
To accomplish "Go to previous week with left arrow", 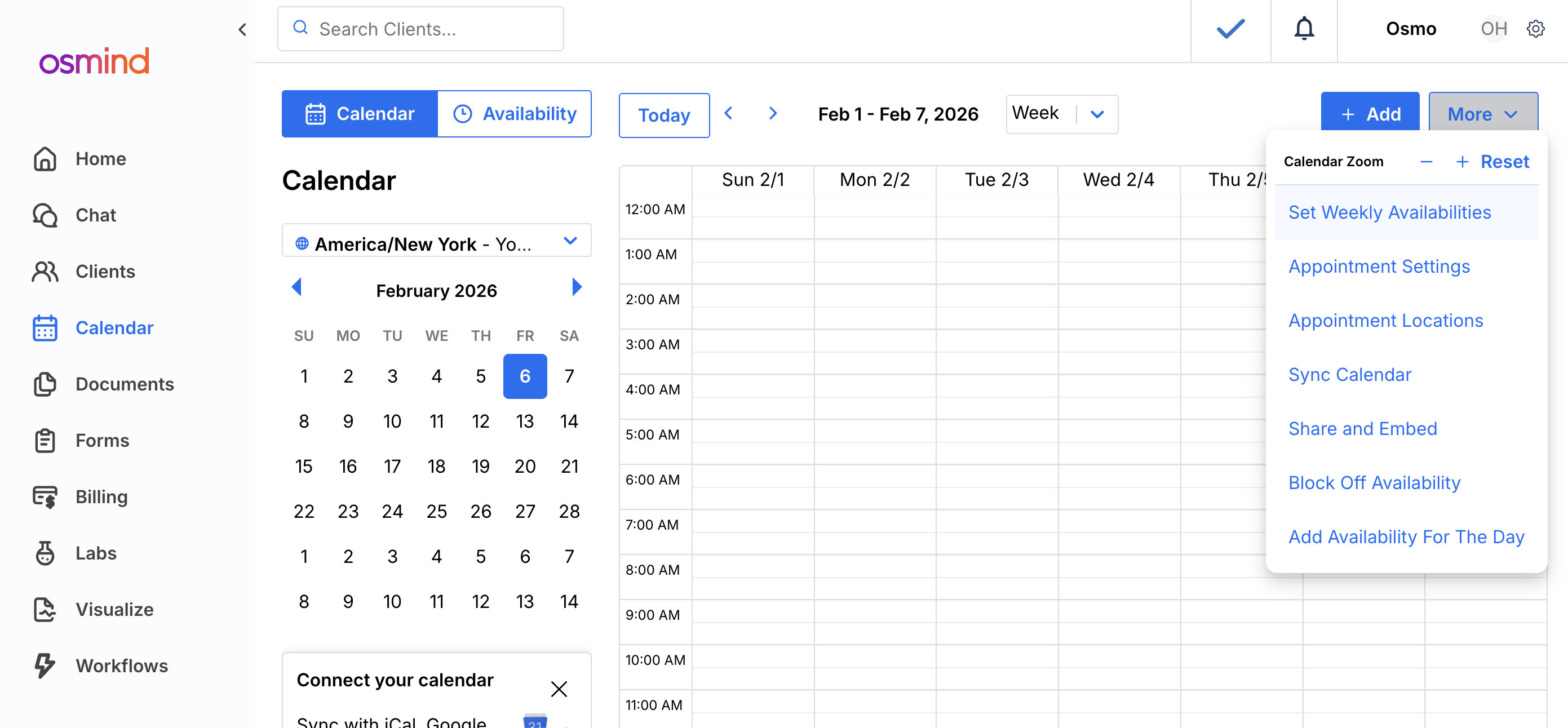I will 728,113.
